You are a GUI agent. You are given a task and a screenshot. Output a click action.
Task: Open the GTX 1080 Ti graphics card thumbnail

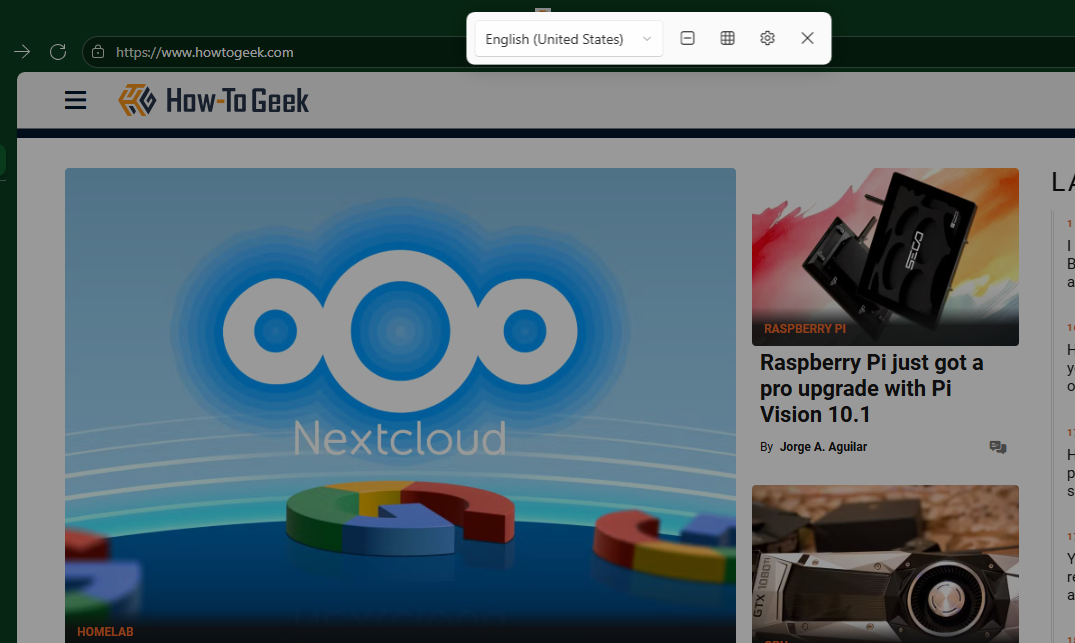click(x=885, y=564)
